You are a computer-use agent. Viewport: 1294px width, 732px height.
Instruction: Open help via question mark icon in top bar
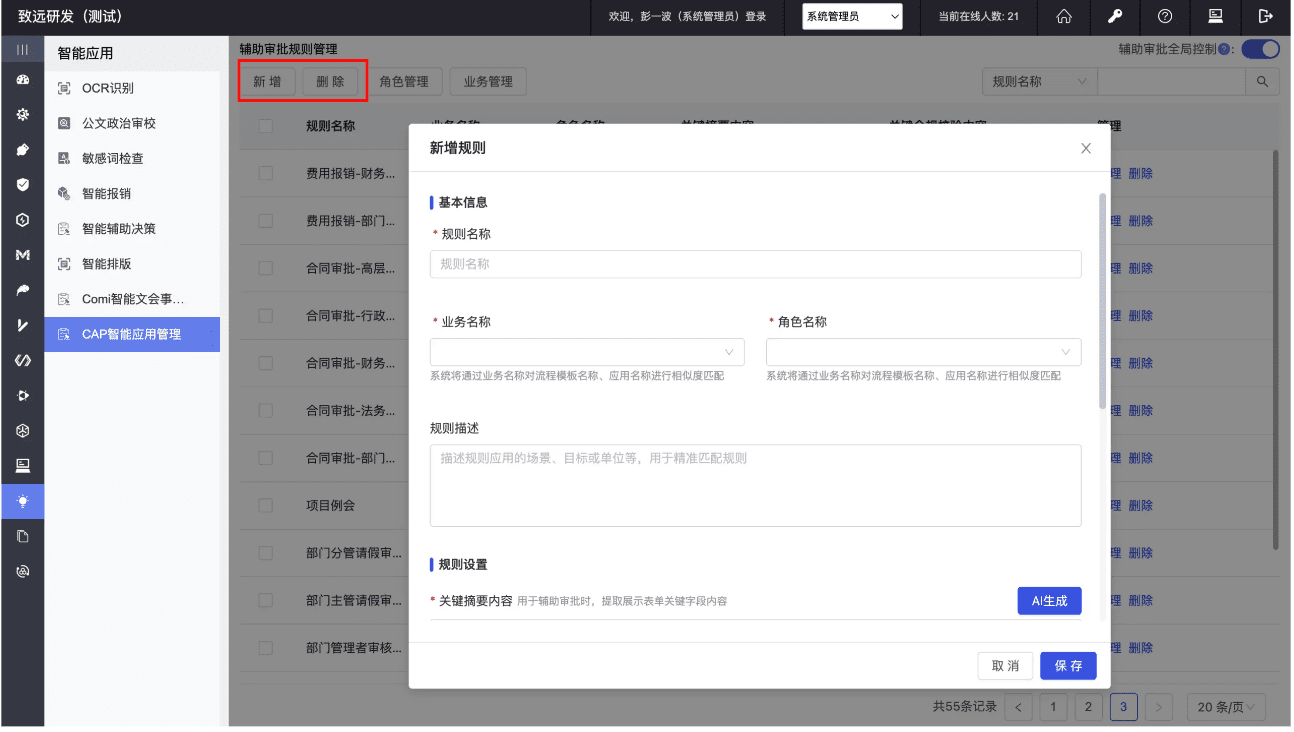1165,16
